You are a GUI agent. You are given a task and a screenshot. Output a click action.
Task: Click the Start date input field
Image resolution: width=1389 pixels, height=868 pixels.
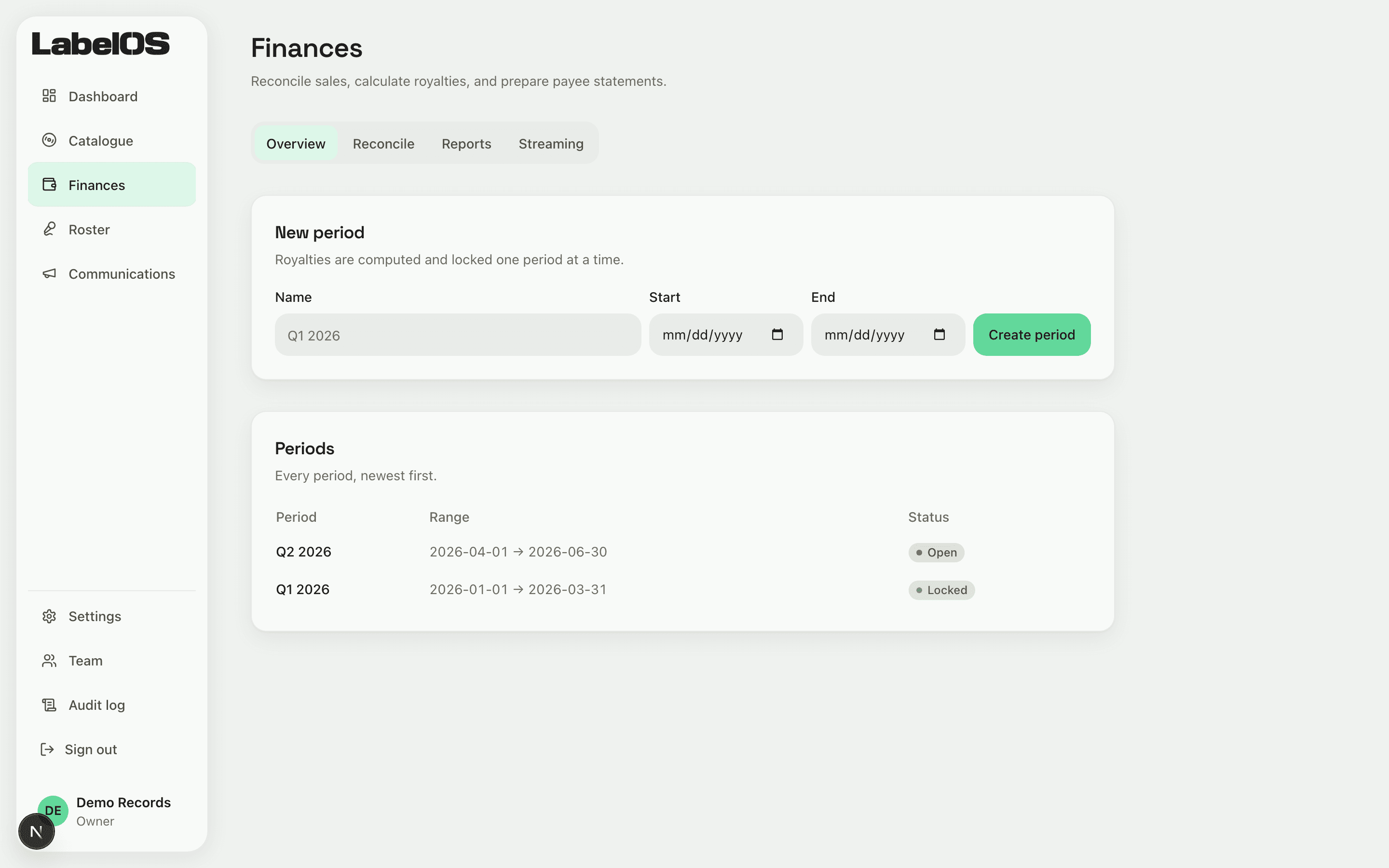click(725, 335)
